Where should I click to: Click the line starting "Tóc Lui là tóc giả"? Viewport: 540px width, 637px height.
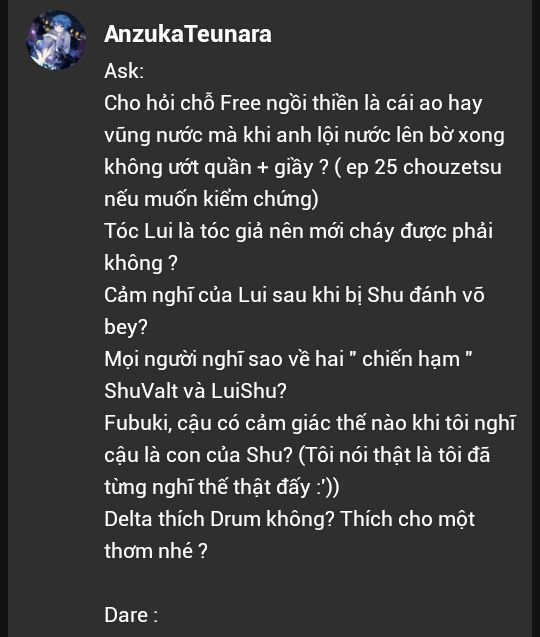click(299, 231)
